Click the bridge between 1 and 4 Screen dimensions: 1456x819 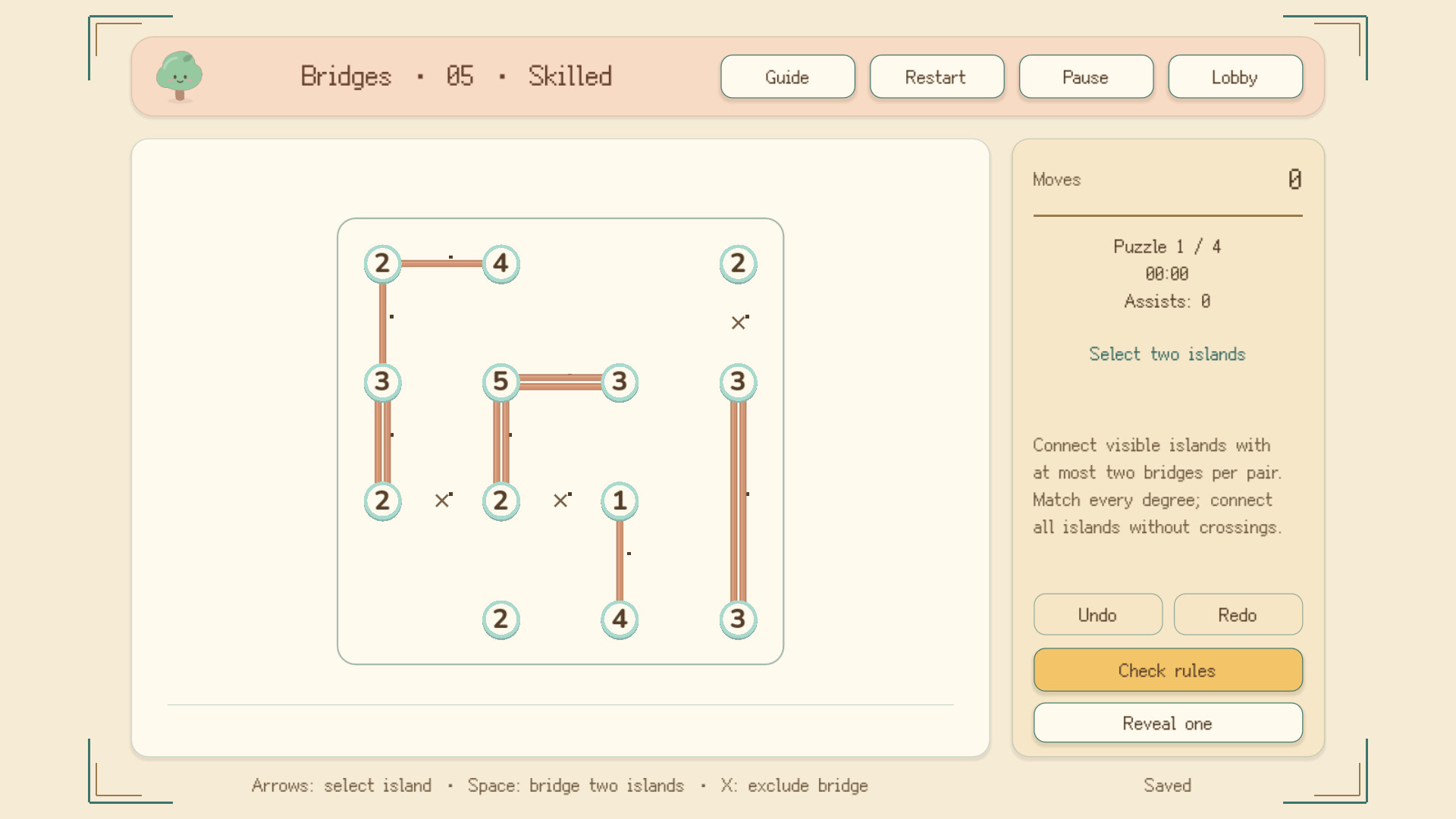620,560
